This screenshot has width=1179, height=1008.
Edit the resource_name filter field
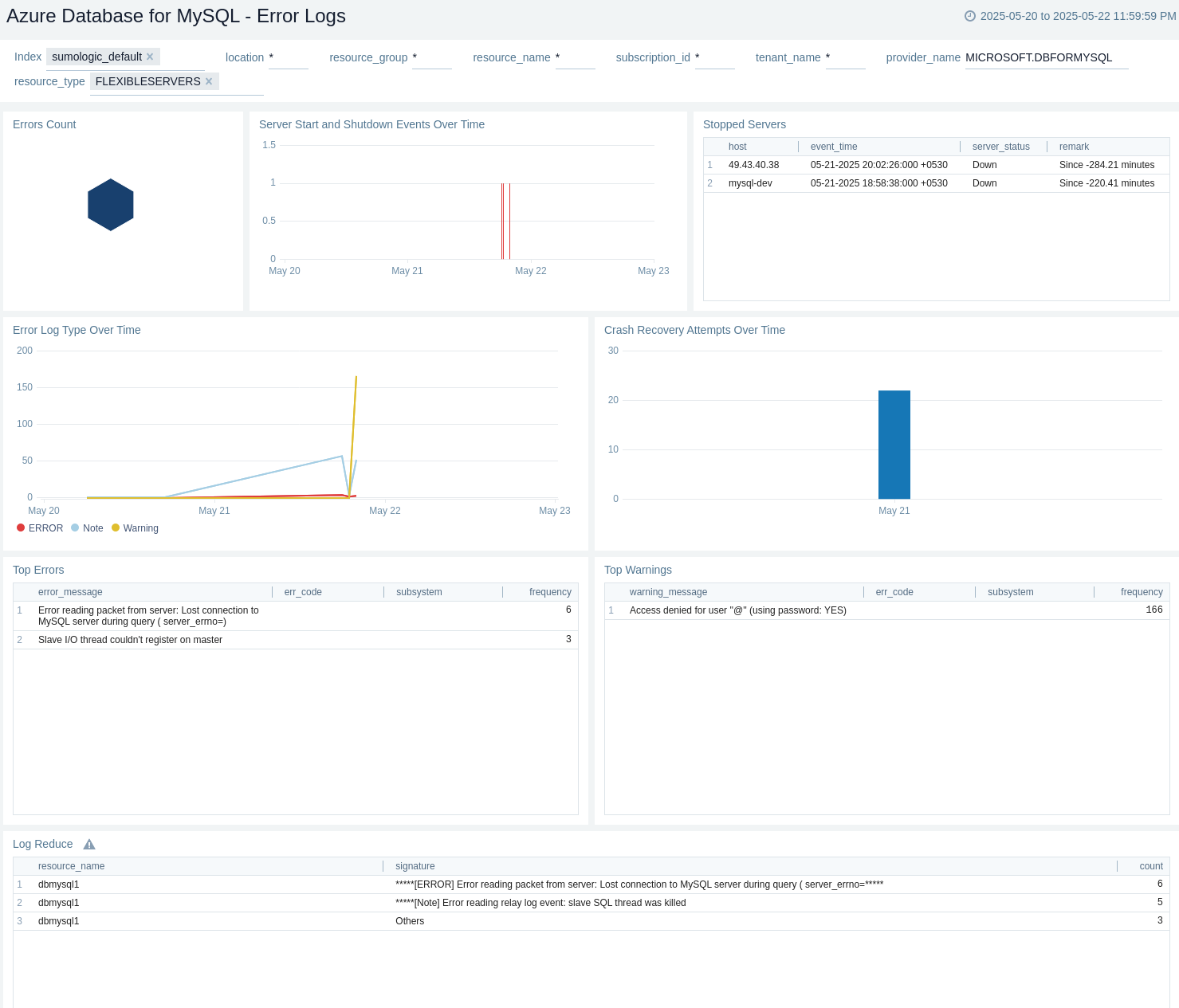point(575,57)
